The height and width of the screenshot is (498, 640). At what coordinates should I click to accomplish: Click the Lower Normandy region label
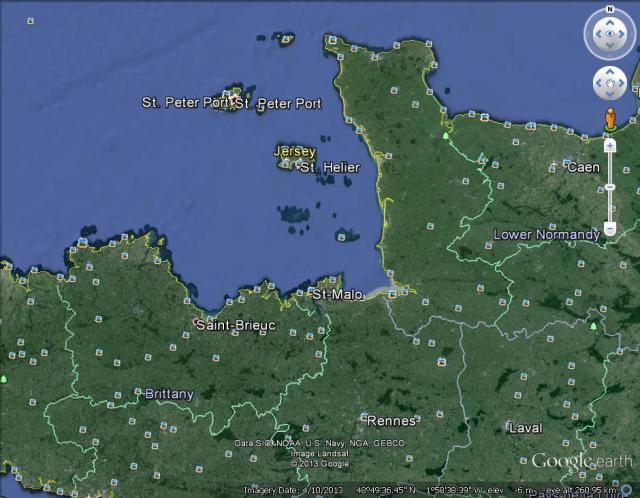(547, 235)
